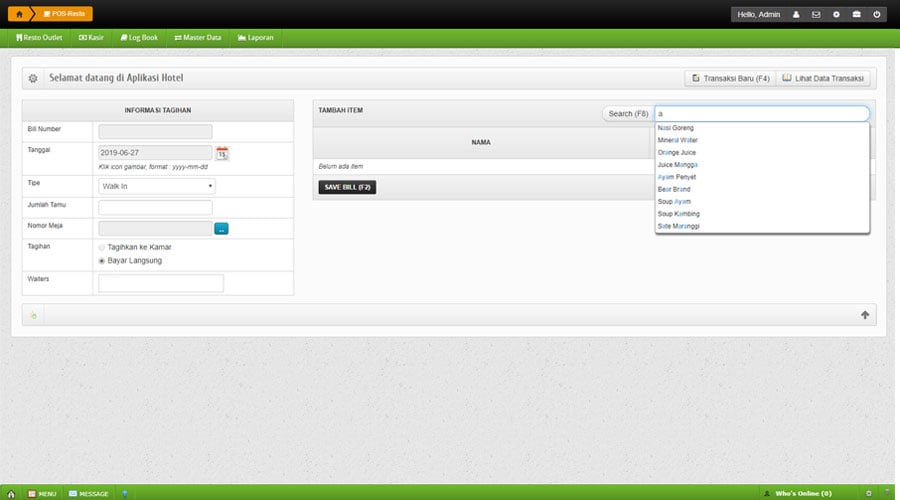Choose Nasi Goreng from suggestion list
This screenshot has width=900, height=500.
[676, 128]
